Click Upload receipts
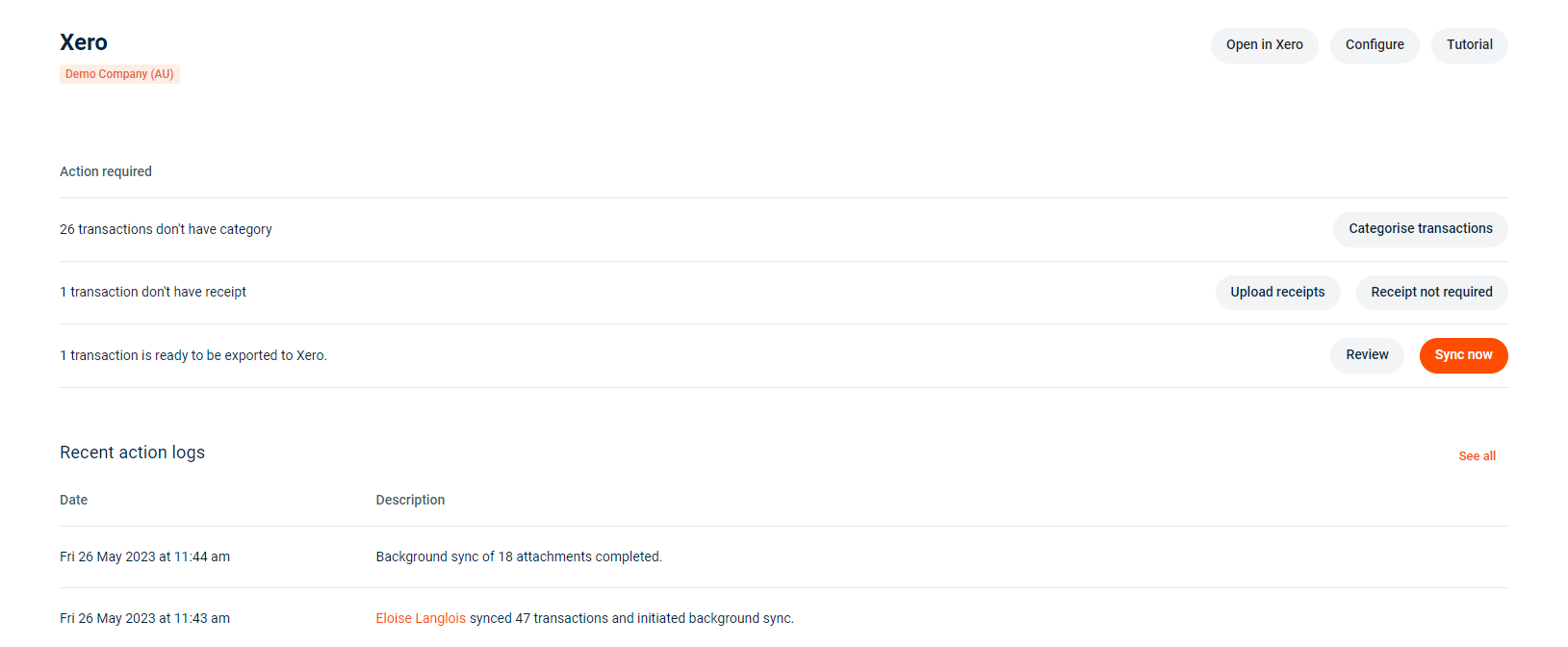This screenshot has height=647, width=1568. [x=1277, y=292]
